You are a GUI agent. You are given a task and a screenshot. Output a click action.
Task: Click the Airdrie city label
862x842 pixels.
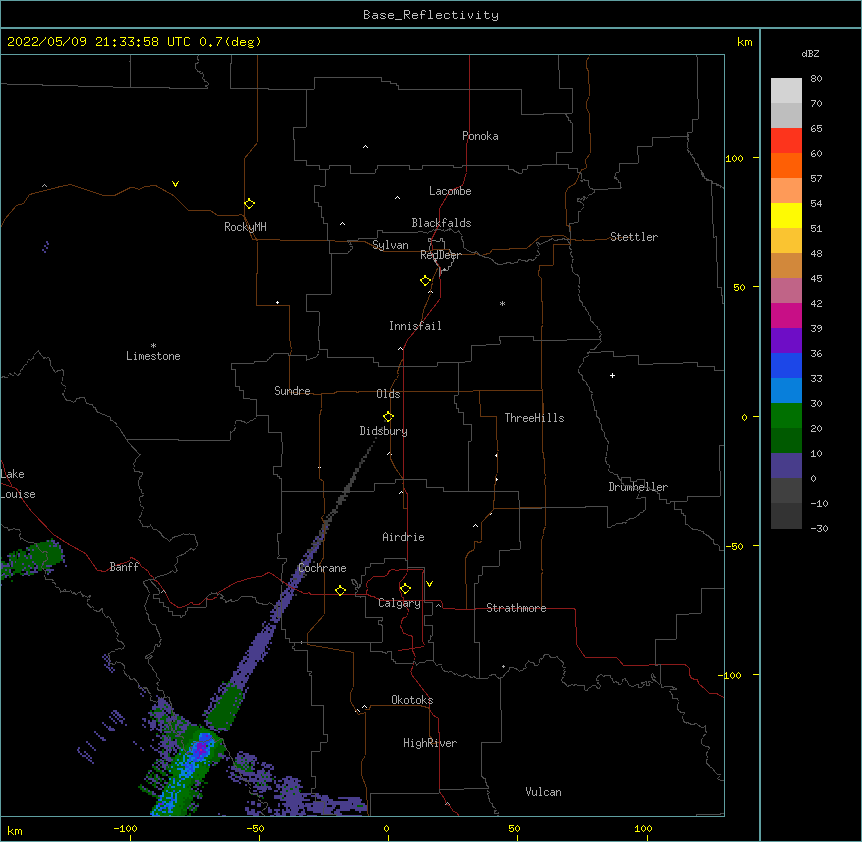[404, 537]
